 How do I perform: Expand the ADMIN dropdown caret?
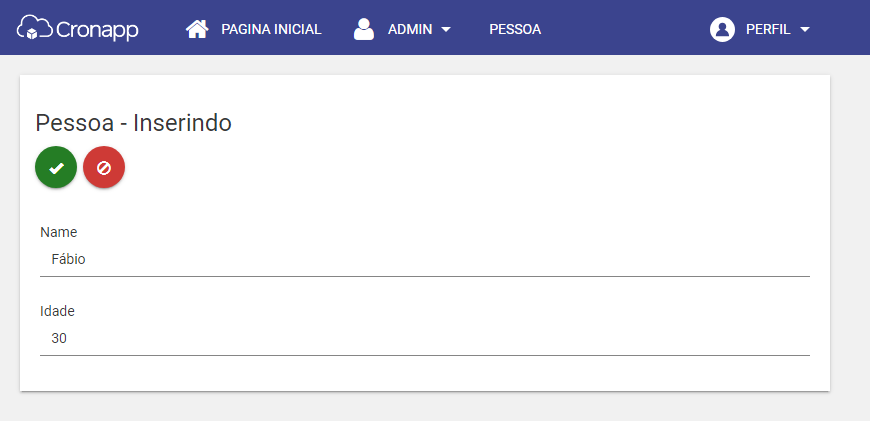446,30
